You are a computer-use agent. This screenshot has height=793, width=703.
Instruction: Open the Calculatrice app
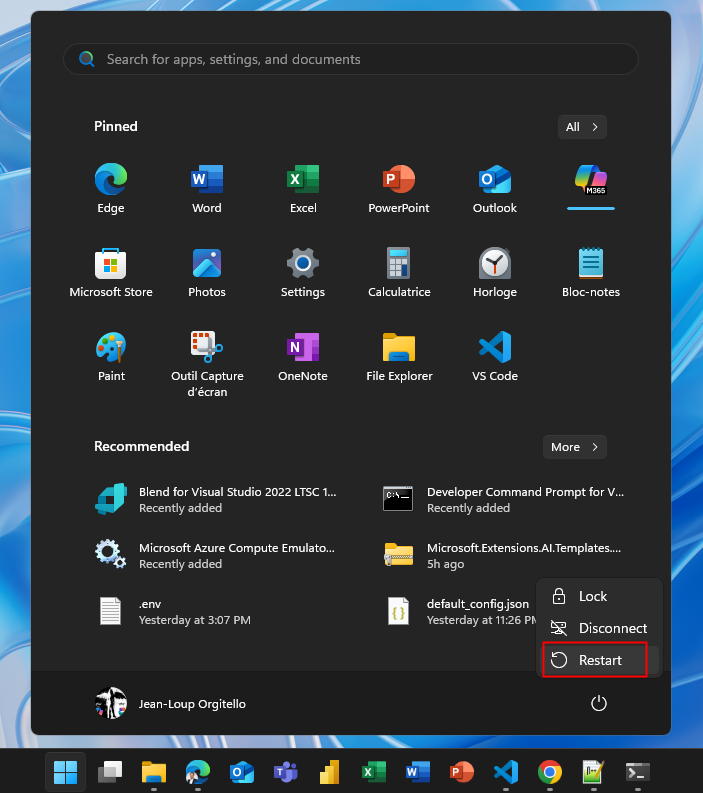pyautogui.click(x=399, y=272)
